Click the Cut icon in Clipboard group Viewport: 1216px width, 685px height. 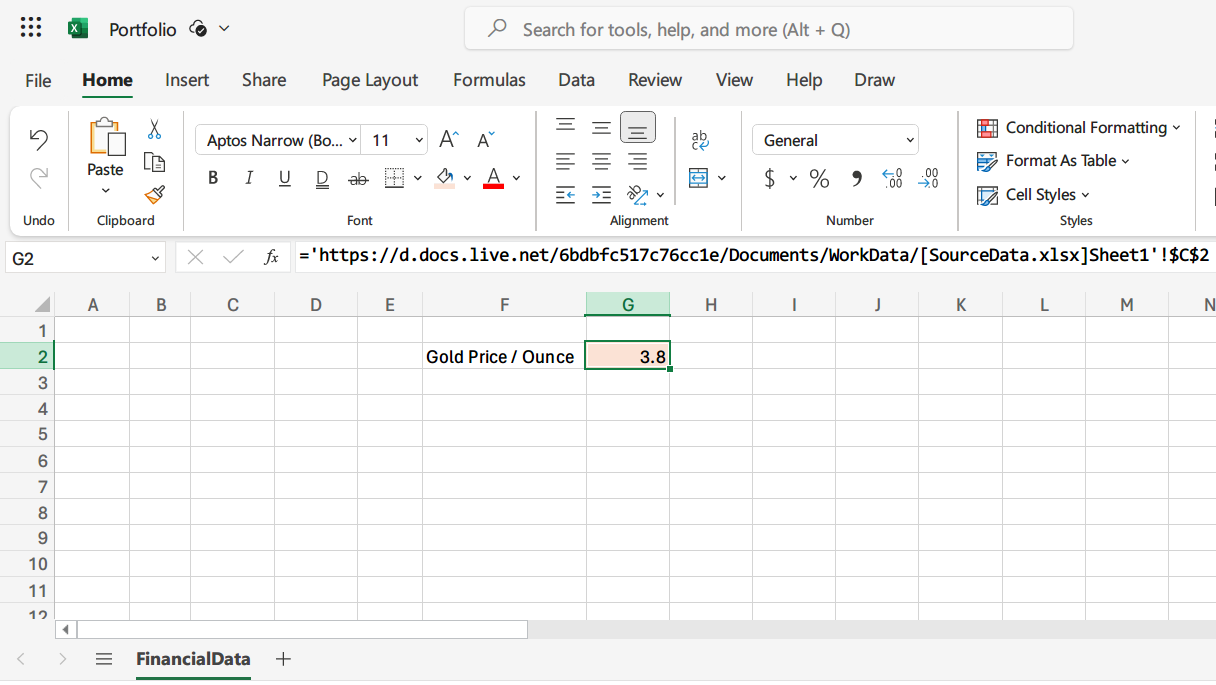coord(155,130)
